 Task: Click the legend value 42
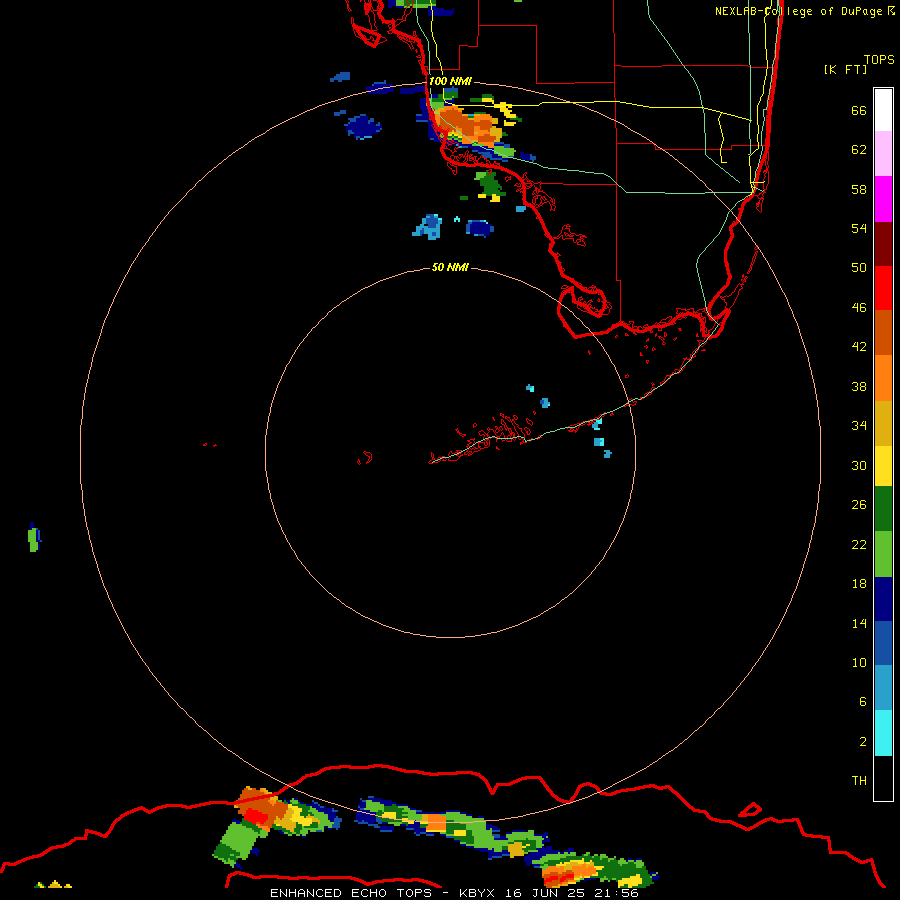tap(859, 347)
